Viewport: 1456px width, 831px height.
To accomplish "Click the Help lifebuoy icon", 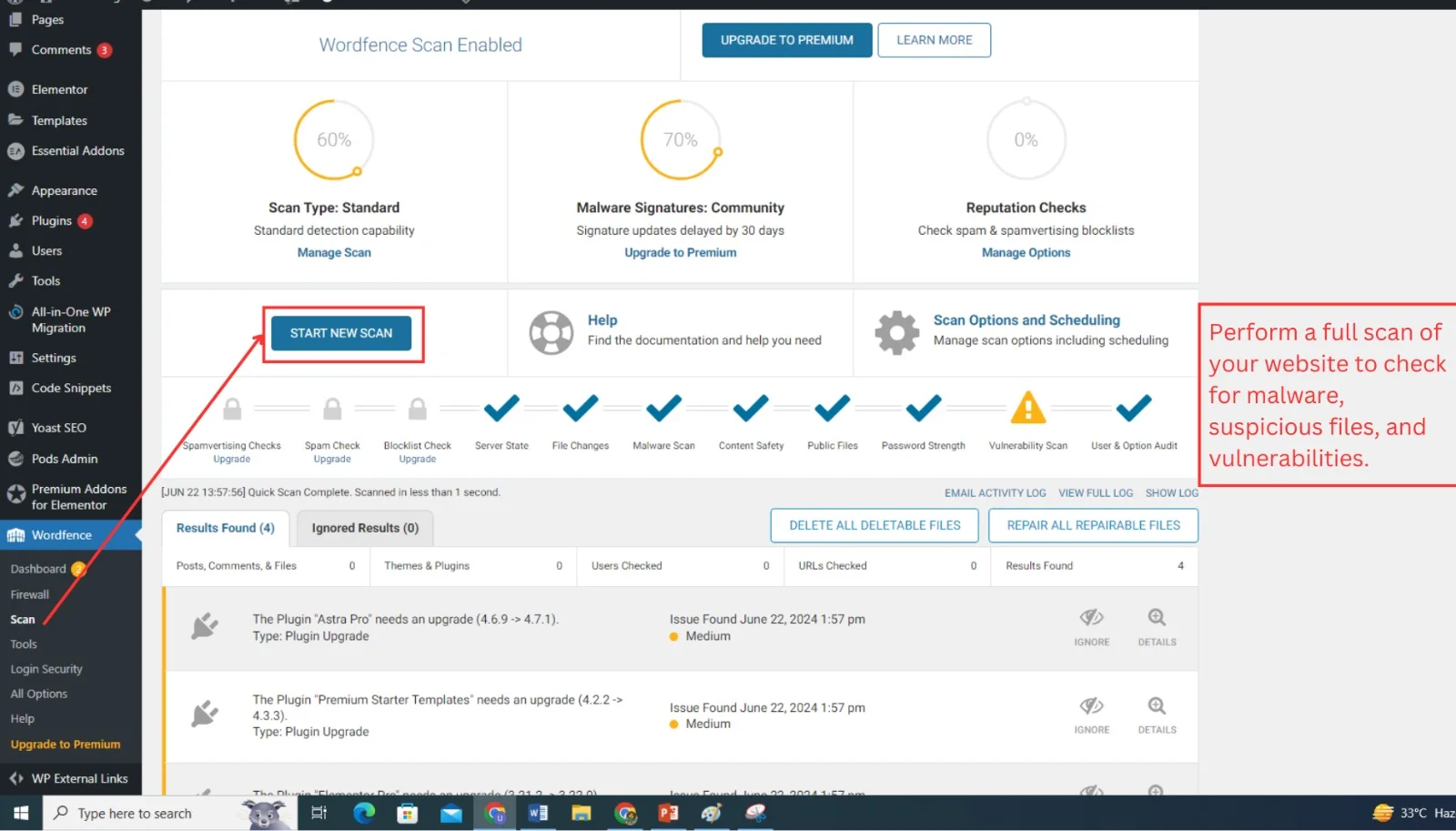I will click(x=551, y=332).
